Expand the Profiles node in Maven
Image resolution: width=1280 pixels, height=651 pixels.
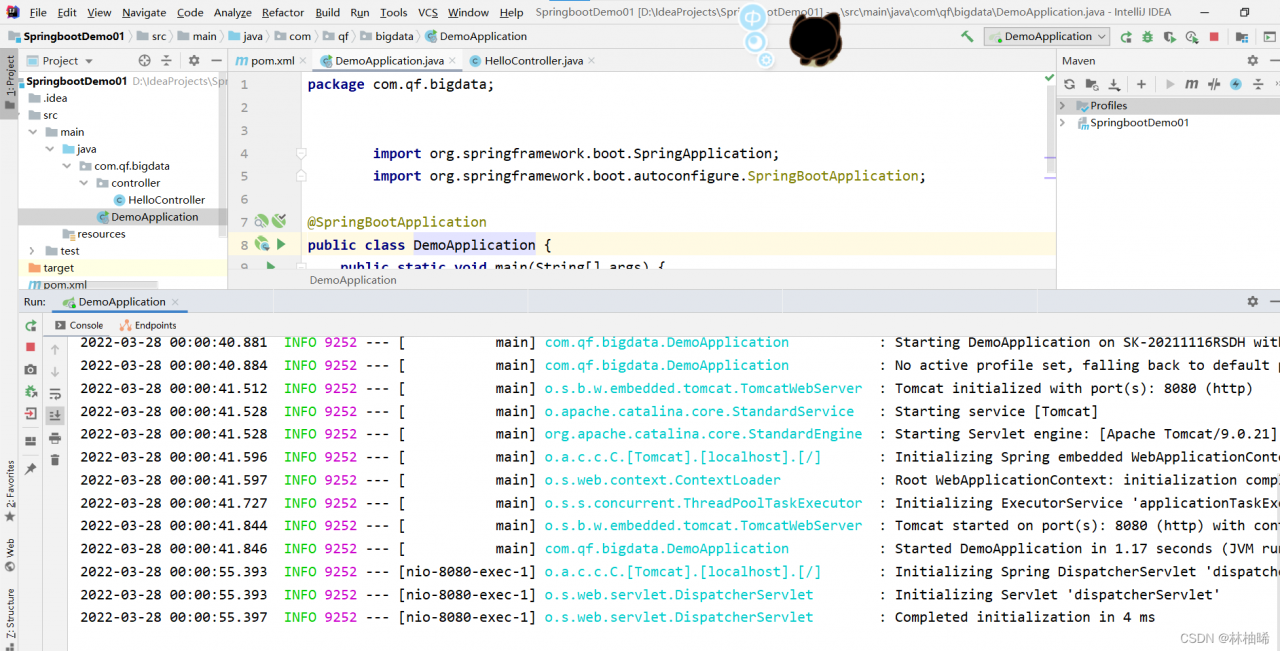click(1063, 105)
